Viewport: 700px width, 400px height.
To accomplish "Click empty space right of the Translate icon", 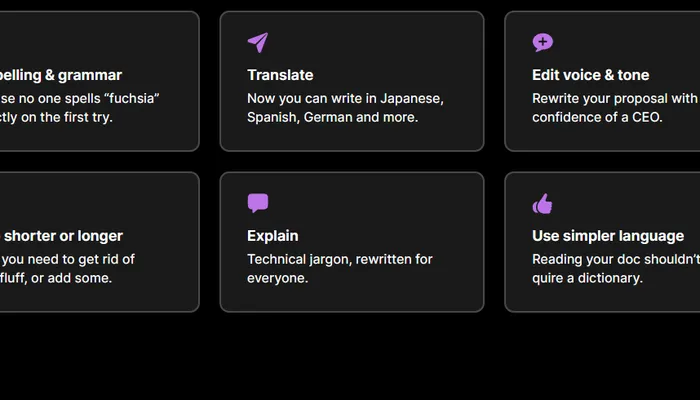I will click(380, 42).
